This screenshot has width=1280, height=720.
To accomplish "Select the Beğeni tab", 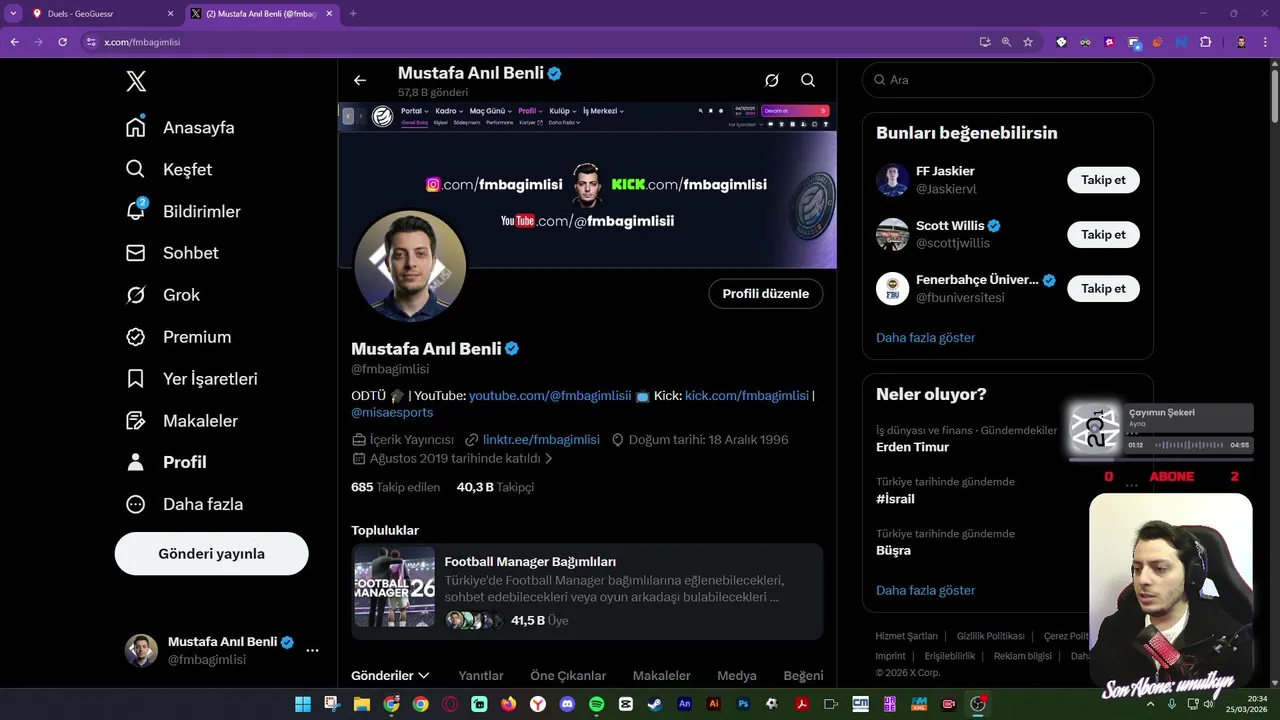I will (x=803, y=676).
